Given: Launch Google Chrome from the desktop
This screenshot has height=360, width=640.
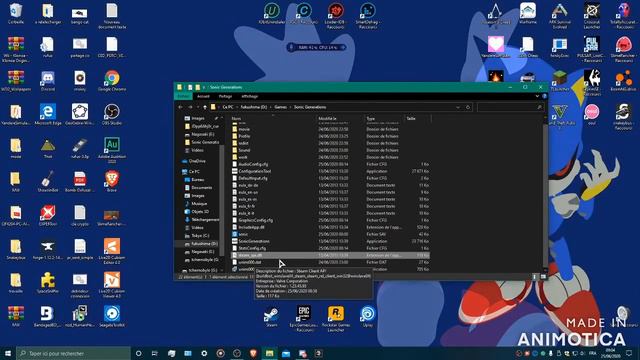Looking at the screenshot, I should click(112, 81).
